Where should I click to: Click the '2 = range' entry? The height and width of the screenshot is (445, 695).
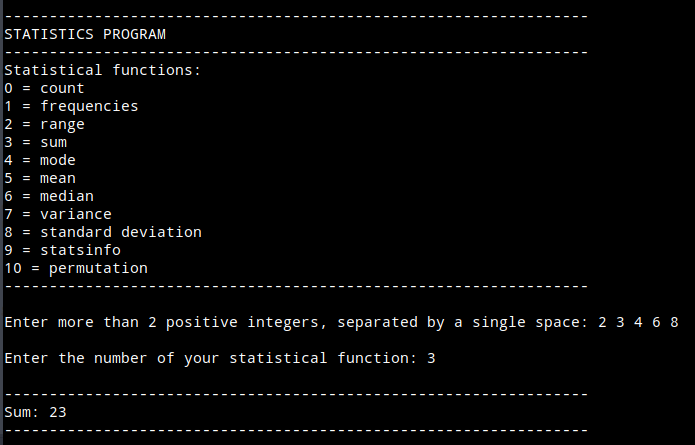click(45, 124)
